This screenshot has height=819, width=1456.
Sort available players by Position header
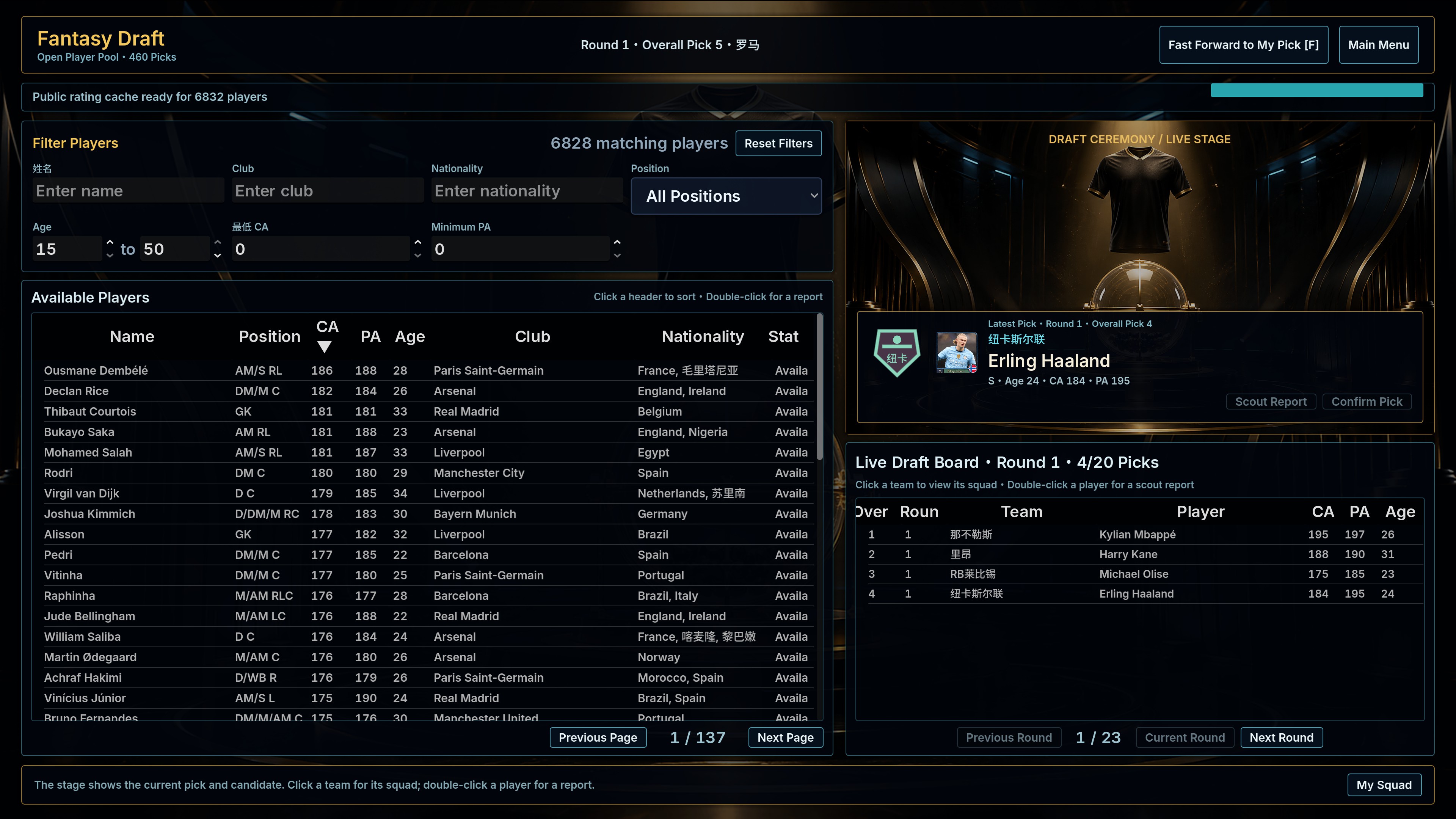270,337
